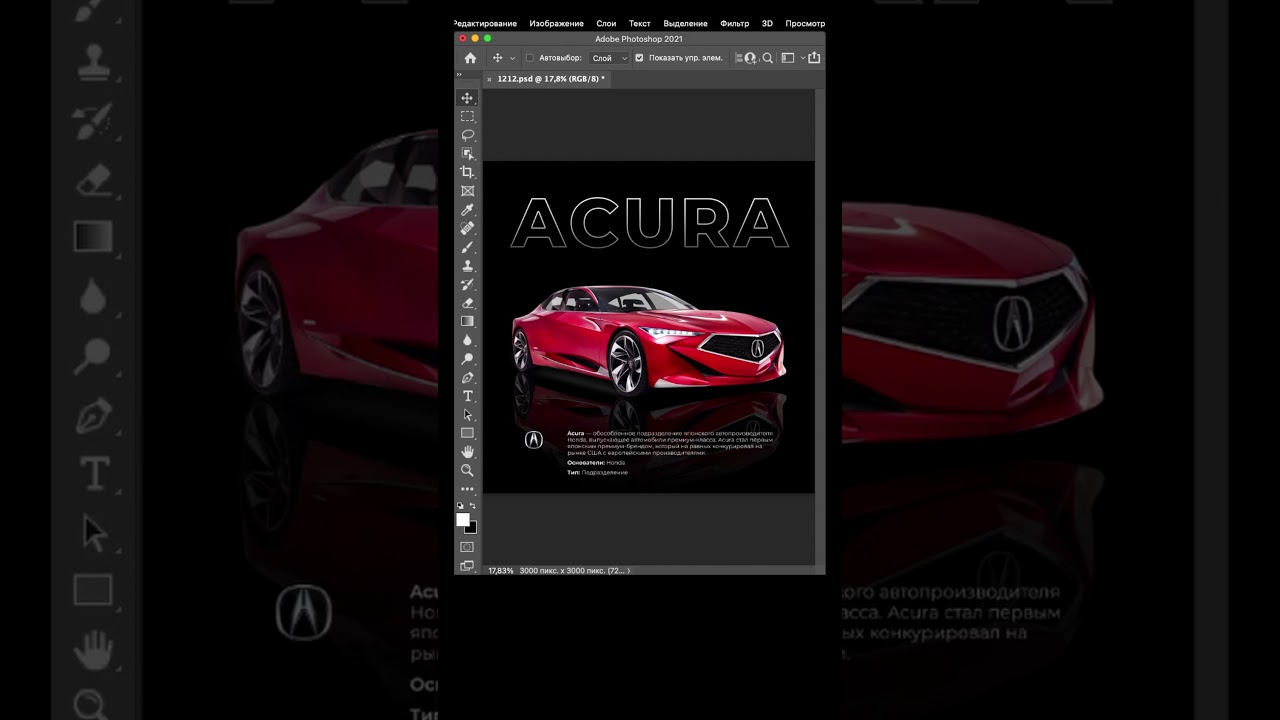The image size is (1280, 720).
Task: Expand the tools panel with double-arrow
Action: (x=460, y=75)
